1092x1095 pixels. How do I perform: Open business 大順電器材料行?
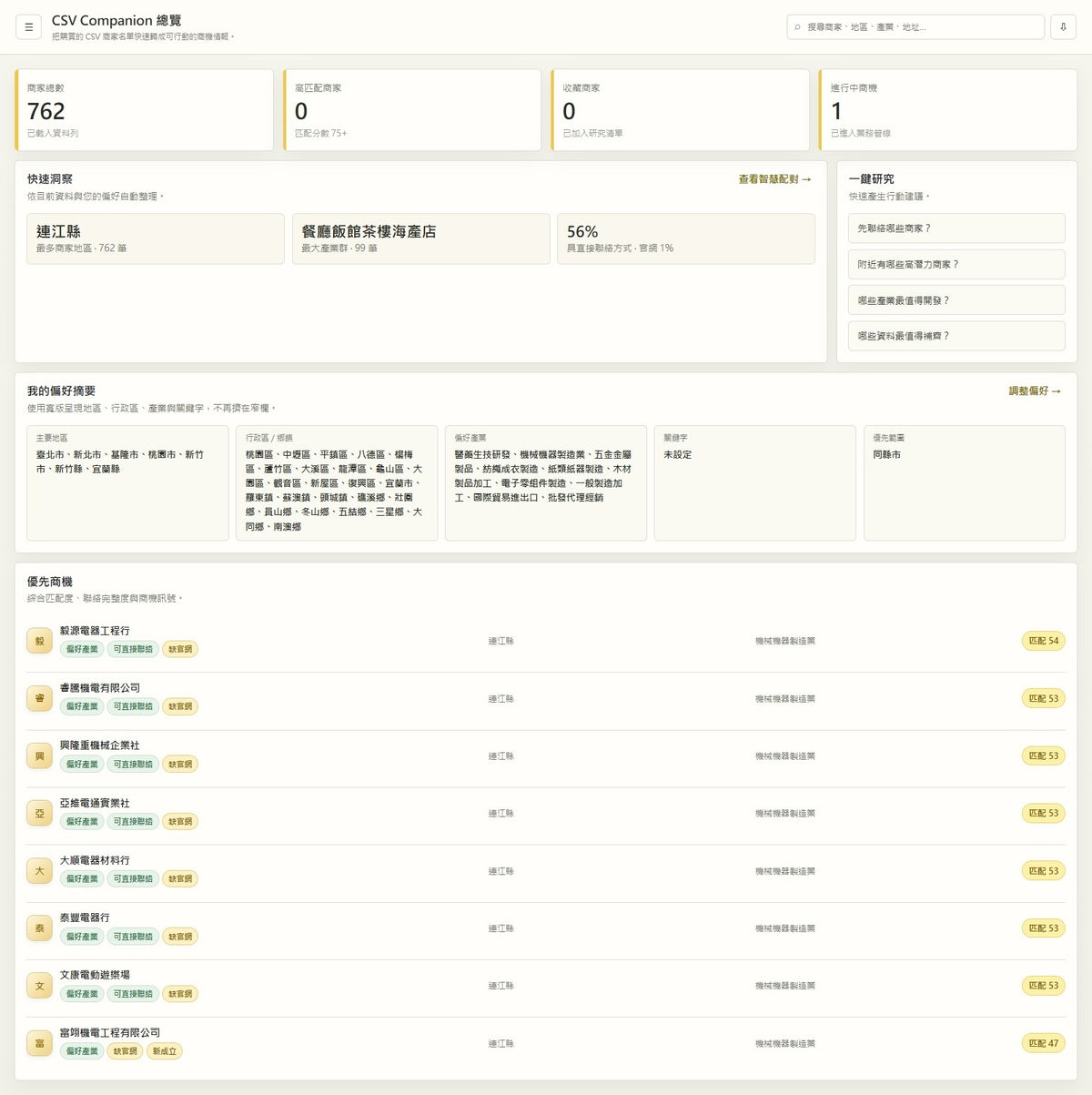(x=95, y=860)
